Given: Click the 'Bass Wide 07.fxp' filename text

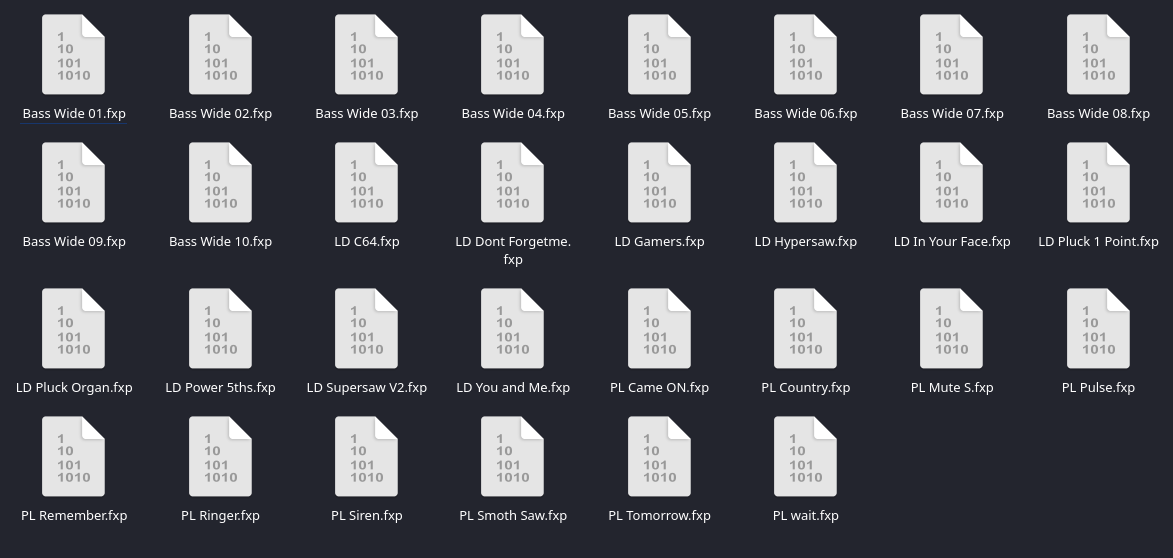Looking at the screenshot, I should pyautogui.click(x=952, y=114).
